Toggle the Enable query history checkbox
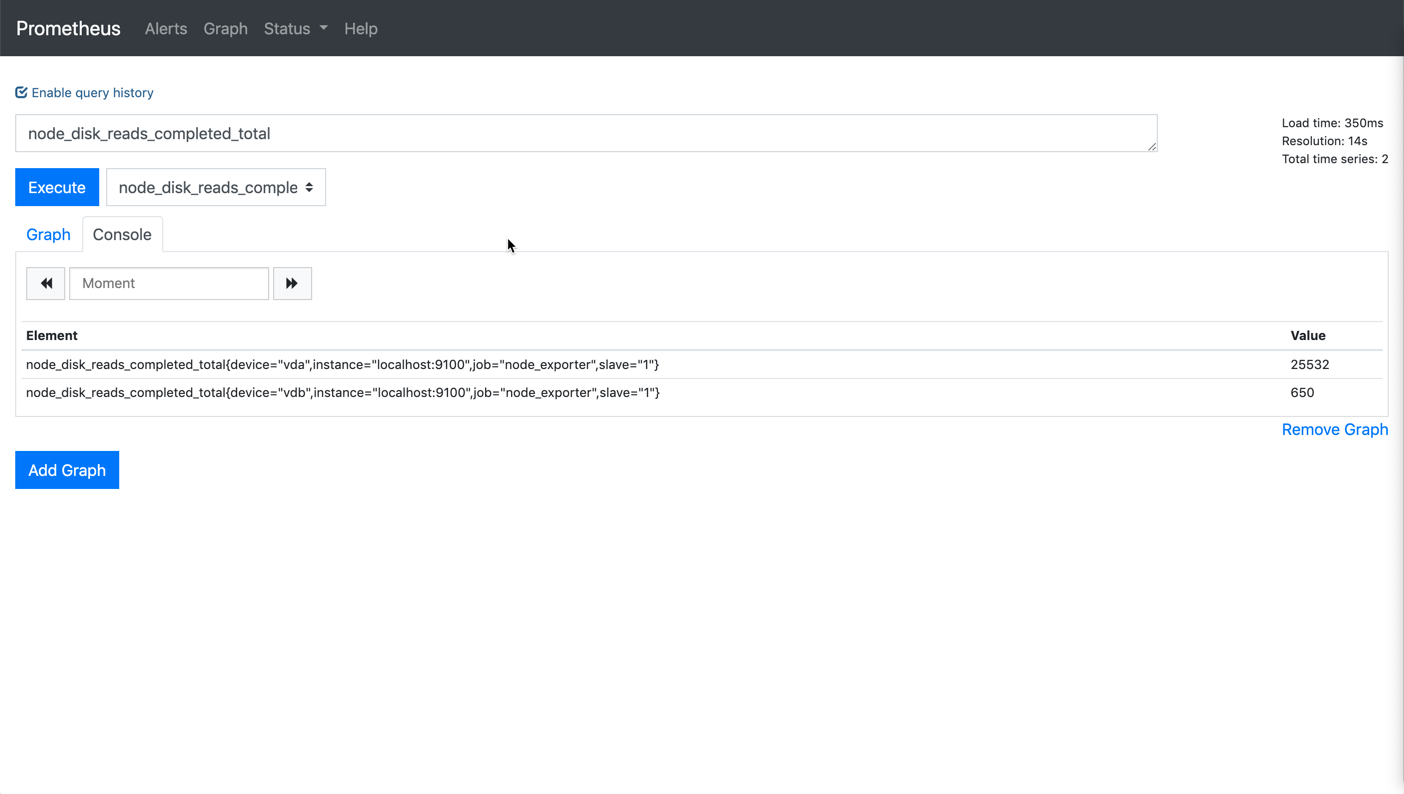This screenshot has height=794, width=1404. point(21,92)
